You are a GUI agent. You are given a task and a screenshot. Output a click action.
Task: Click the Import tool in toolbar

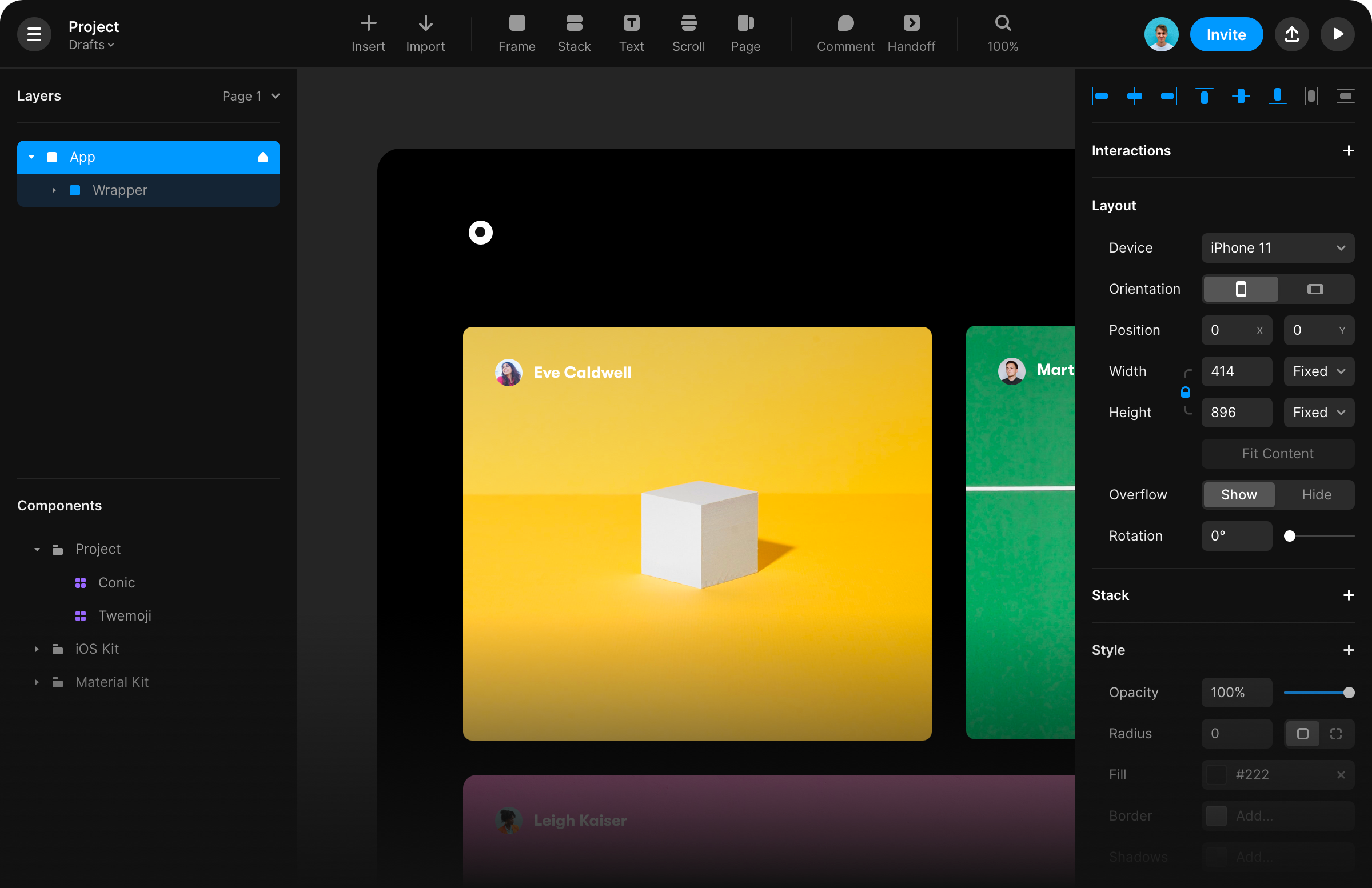425,34
